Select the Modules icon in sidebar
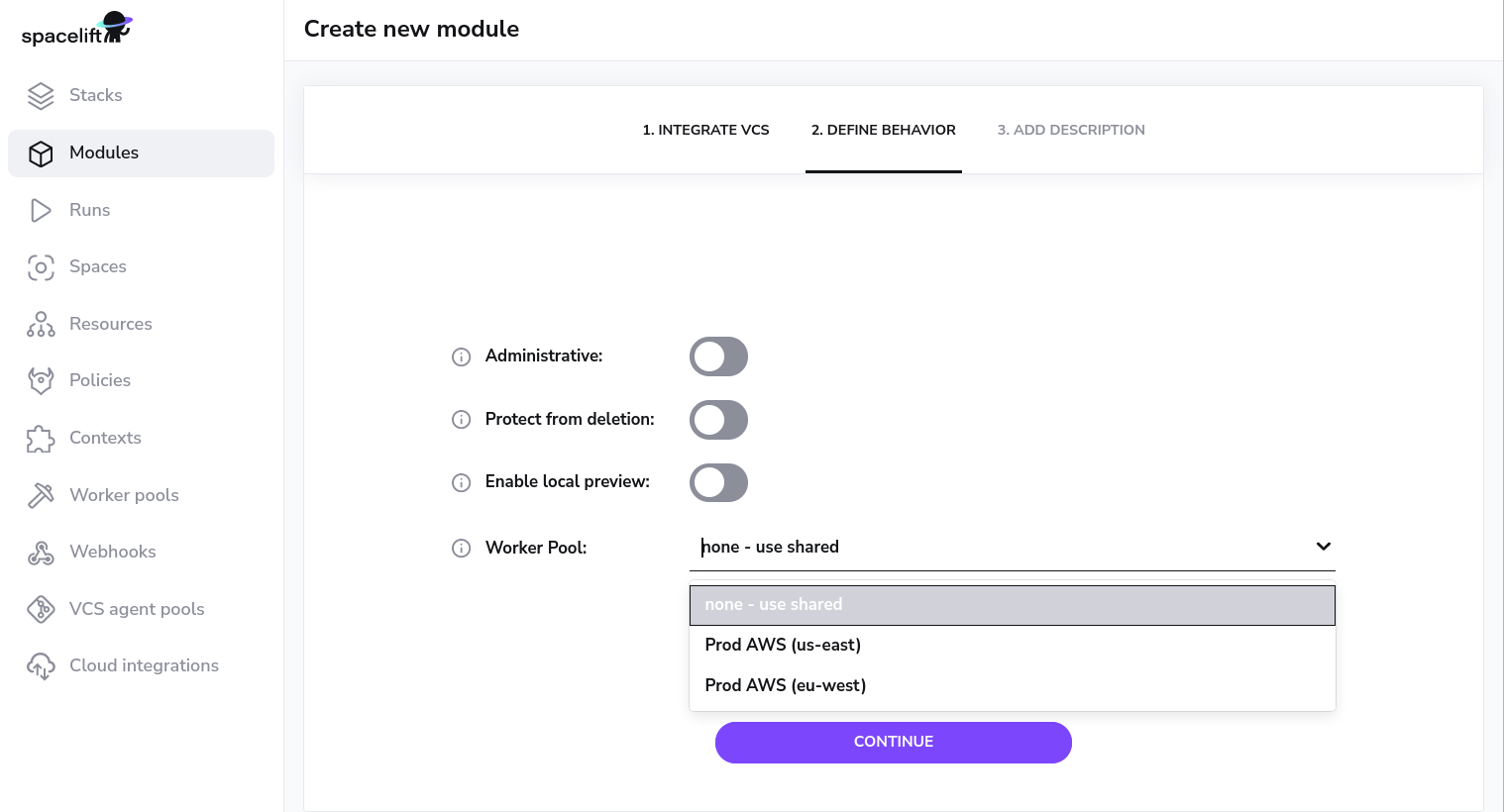Image resolution: width=1504 pixels, height=812 pixels. pyautogui.click(x=41, y=153)
